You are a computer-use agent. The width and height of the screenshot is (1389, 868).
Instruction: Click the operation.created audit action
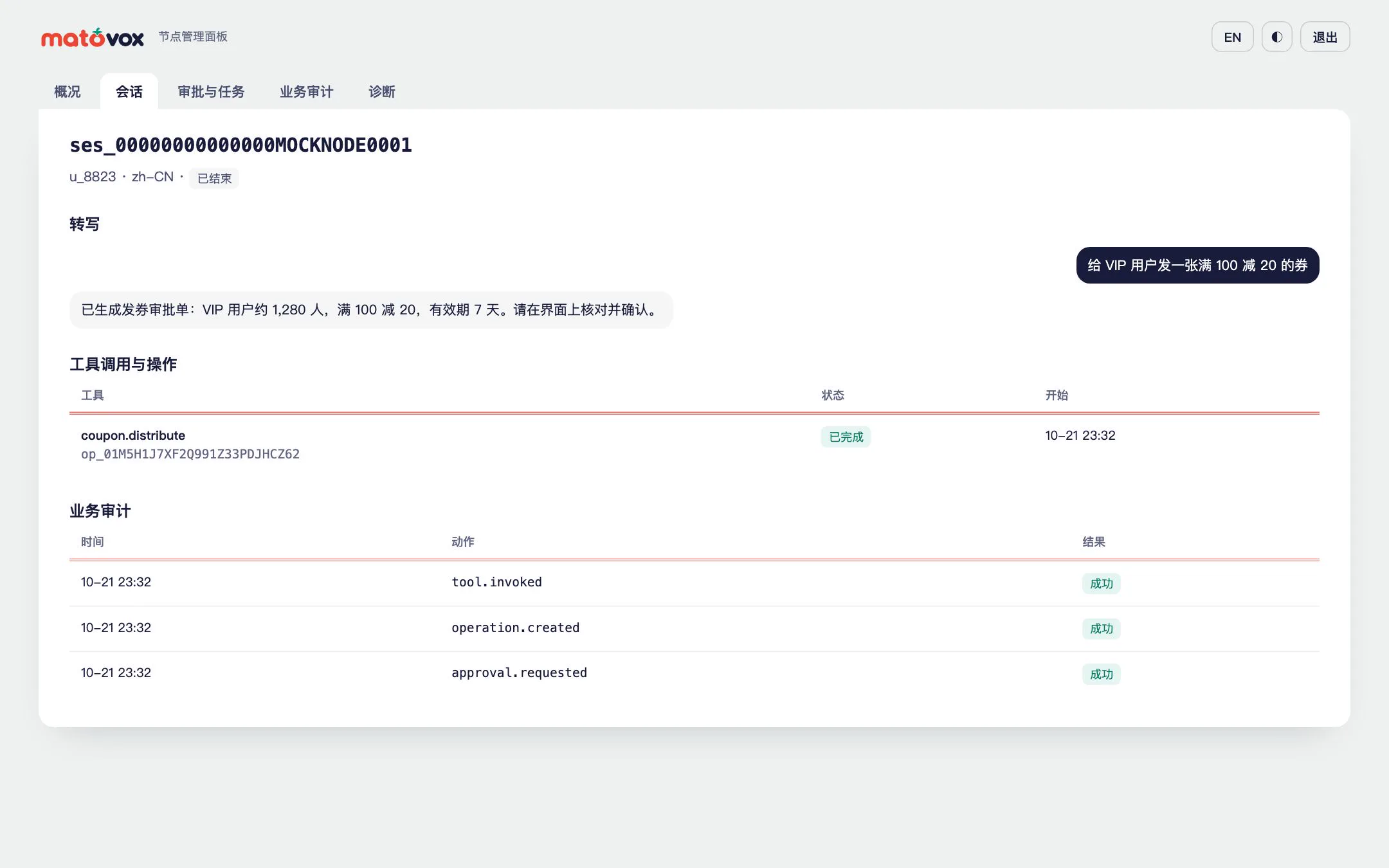515,628
